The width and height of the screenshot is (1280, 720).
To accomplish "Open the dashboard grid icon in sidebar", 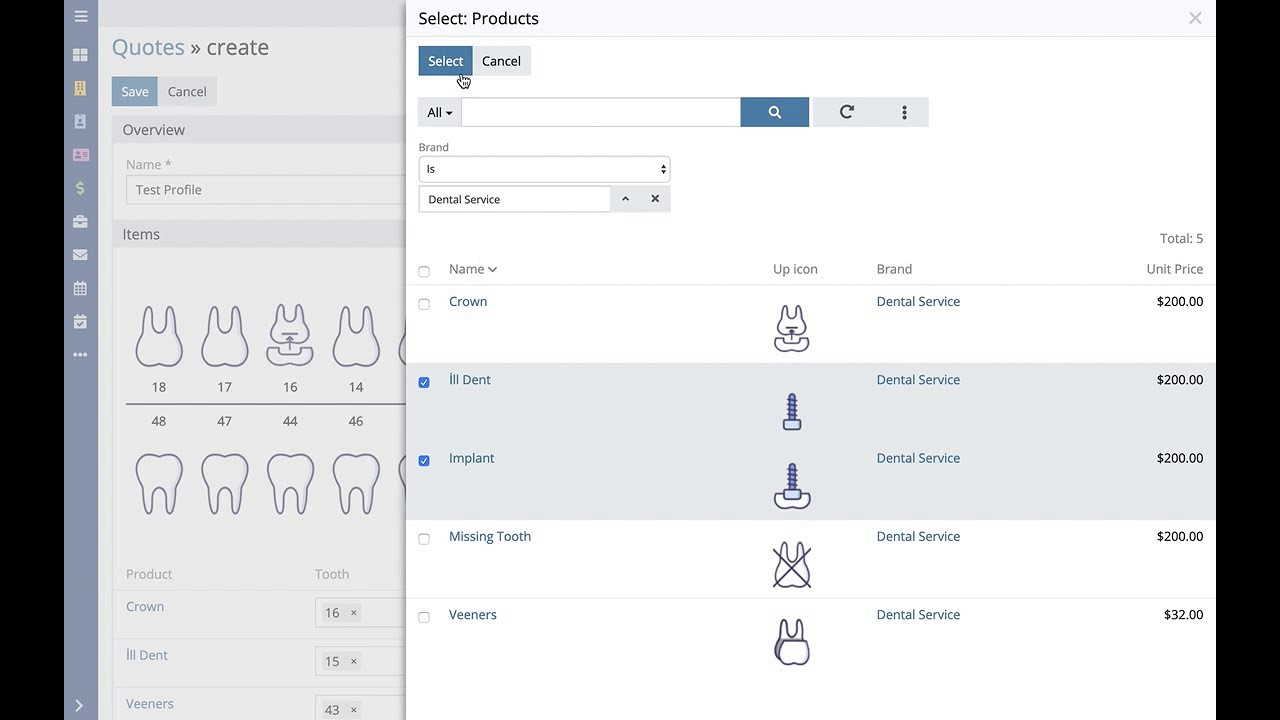I will click(81, 55).
